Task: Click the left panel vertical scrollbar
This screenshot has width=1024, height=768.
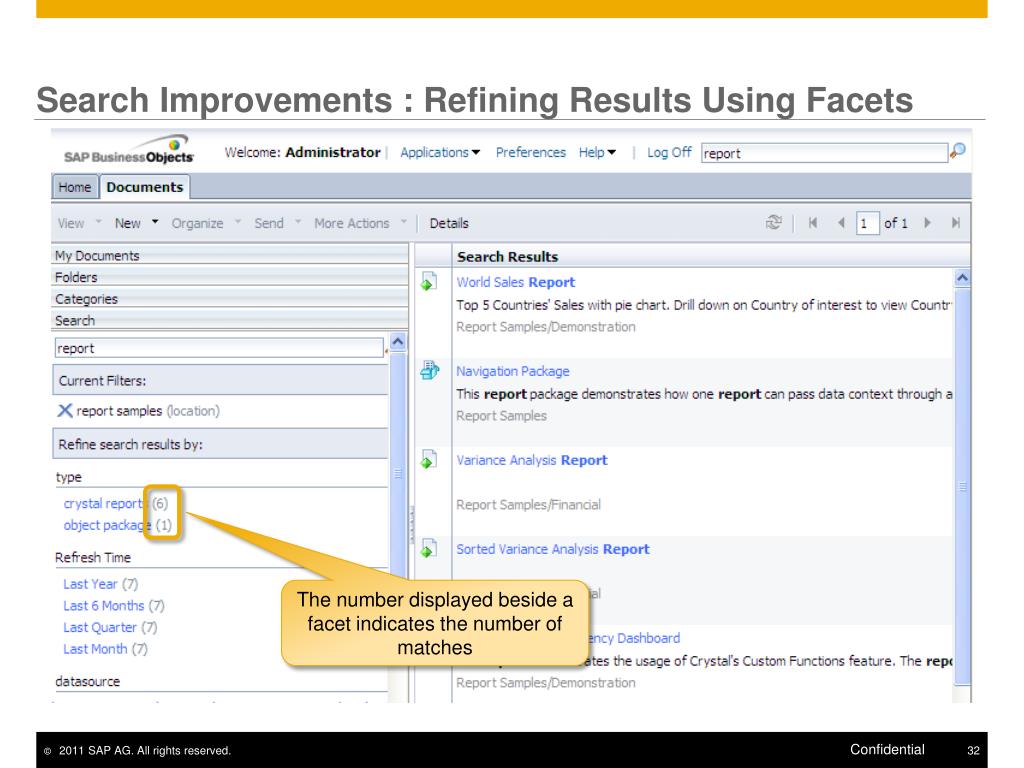Action: 398,473
